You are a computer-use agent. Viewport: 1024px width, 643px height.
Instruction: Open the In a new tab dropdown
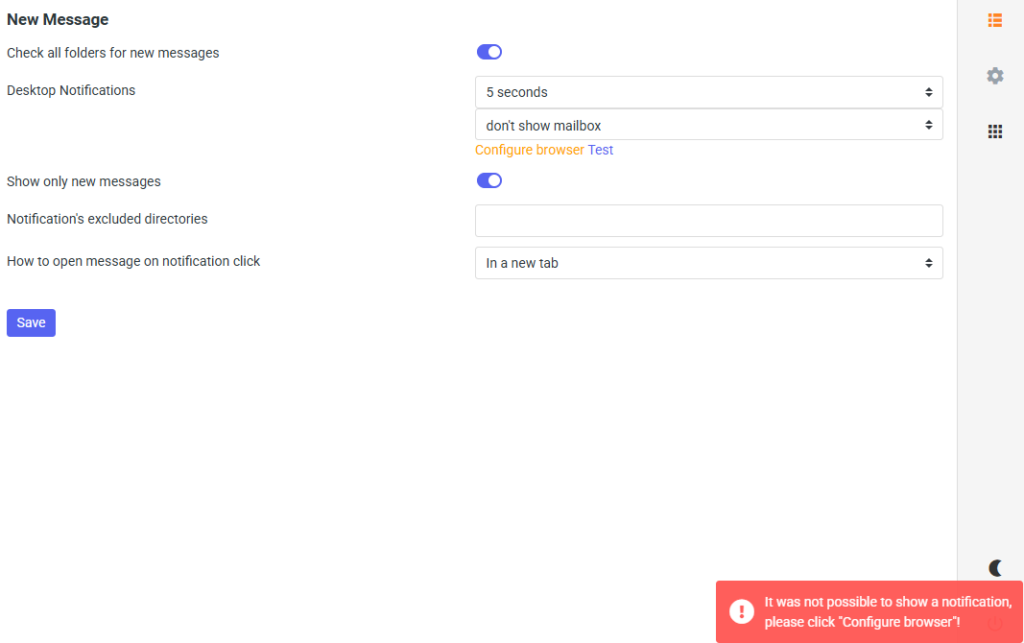709,263
